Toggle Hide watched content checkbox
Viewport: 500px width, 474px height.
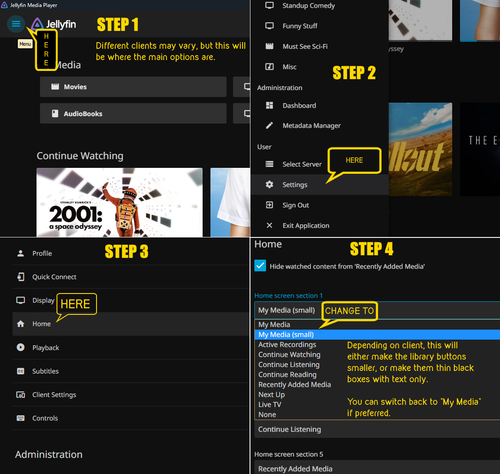click(260, 266)
